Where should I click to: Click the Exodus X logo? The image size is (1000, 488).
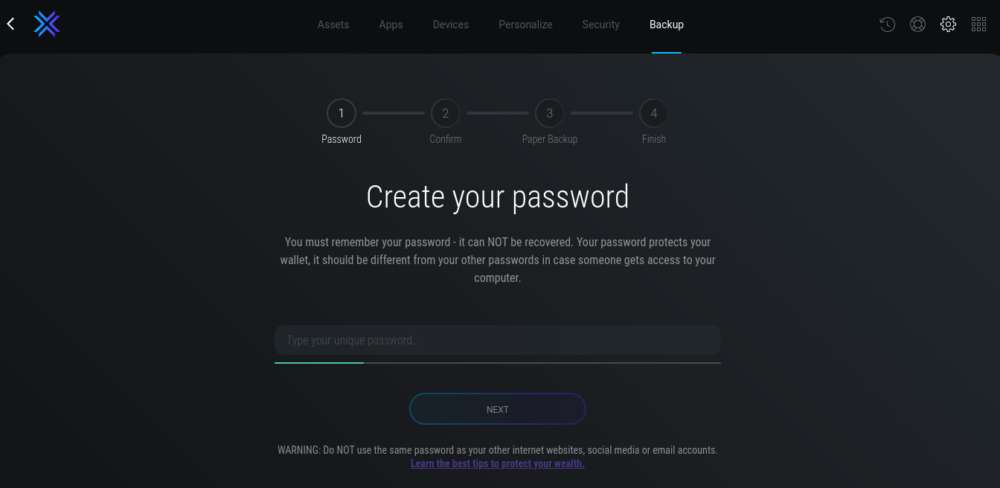point(47,24)
